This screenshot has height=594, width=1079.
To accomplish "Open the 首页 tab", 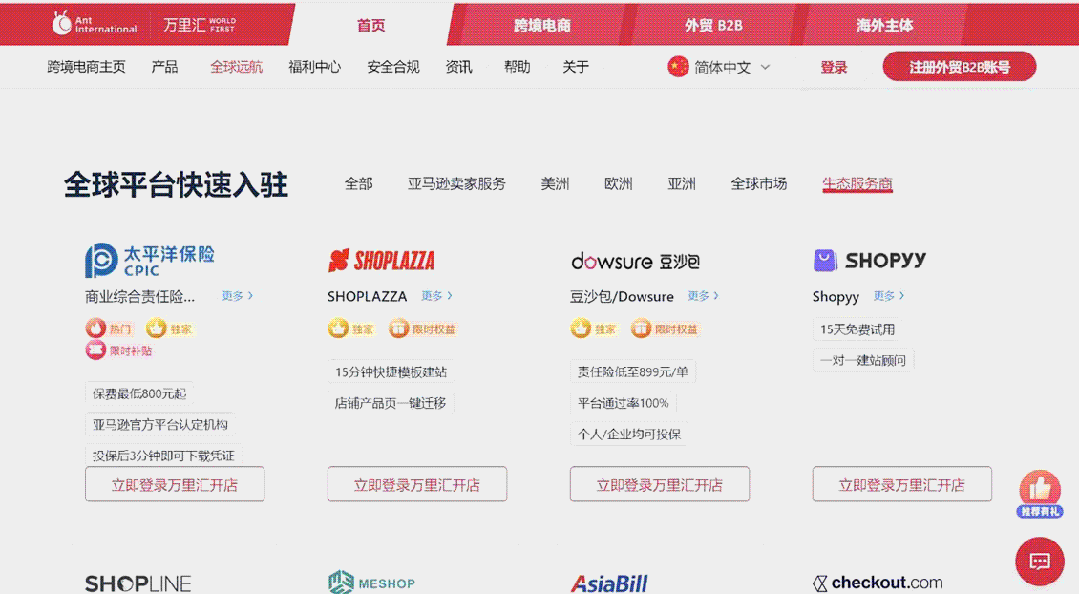I will [x=371, y=25].
